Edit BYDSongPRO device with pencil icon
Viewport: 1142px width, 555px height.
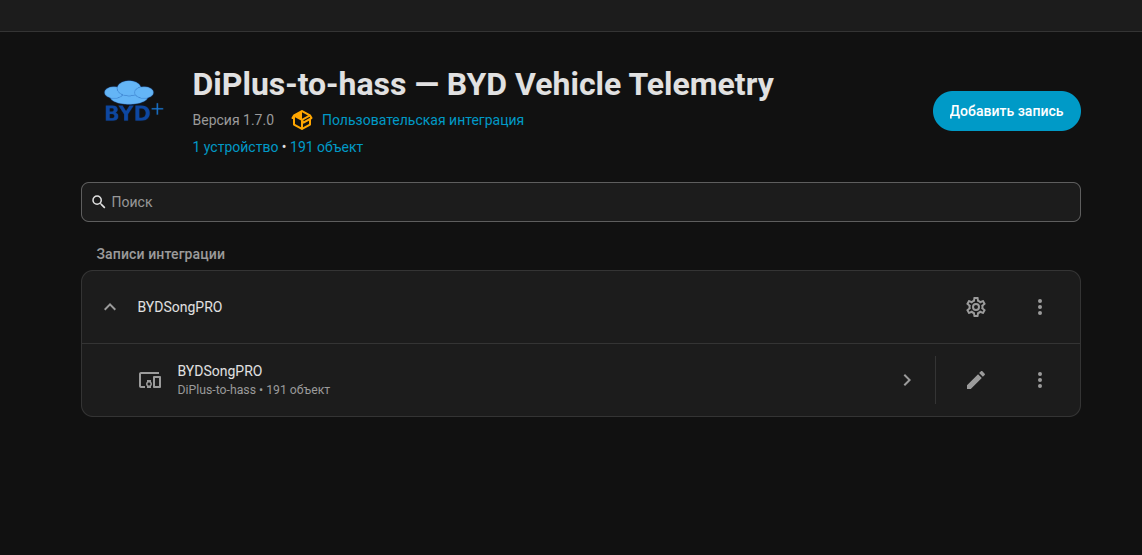click(x=975, y=380)
